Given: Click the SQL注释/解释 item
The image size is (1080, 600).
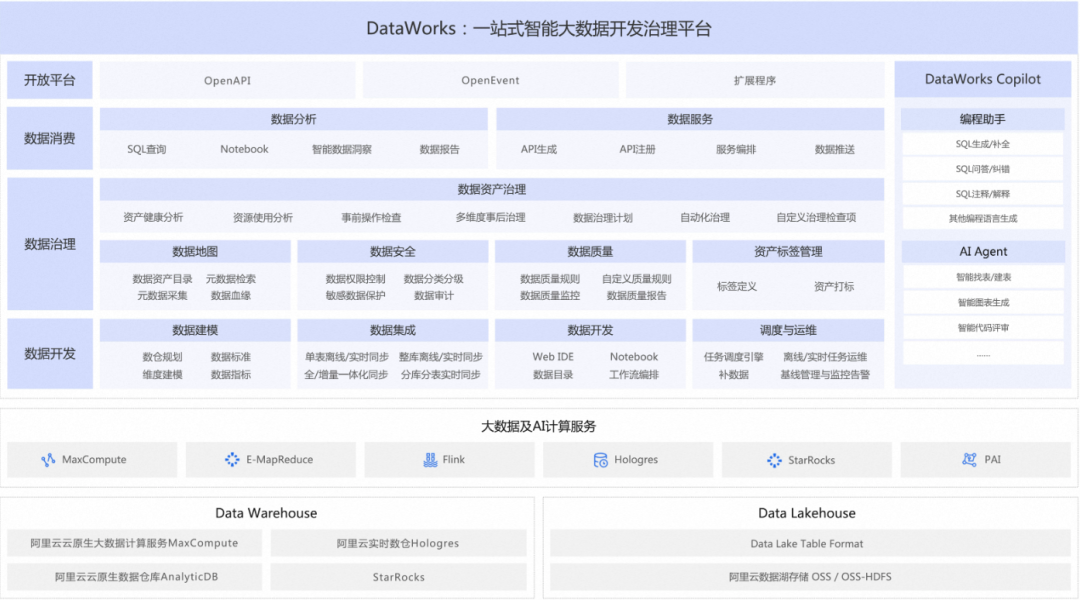Looking at the screenshot, I should click(982, 194).
